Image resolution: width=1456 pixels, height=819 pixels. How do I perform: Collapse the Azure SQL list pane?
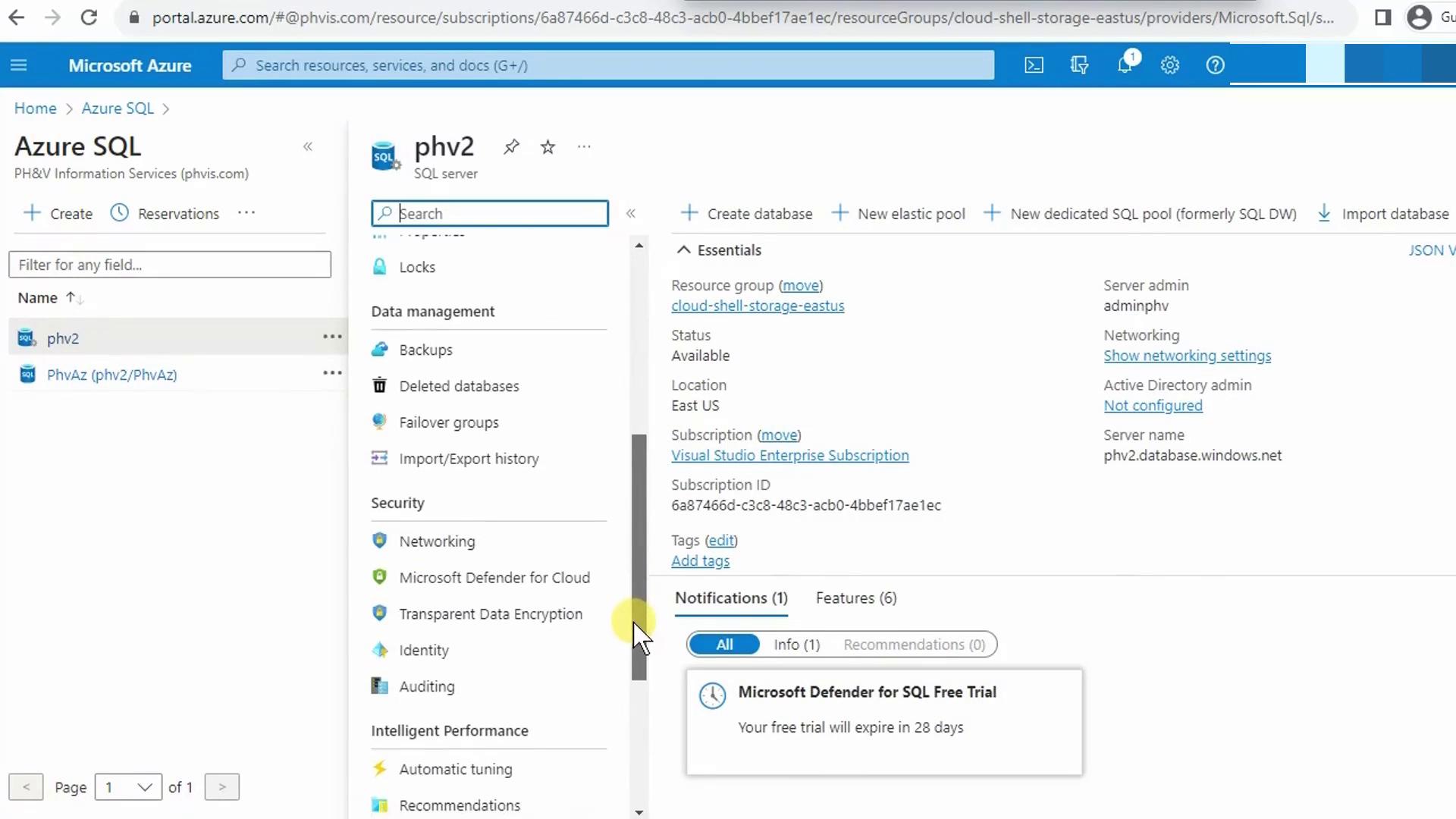coord(308,147)
